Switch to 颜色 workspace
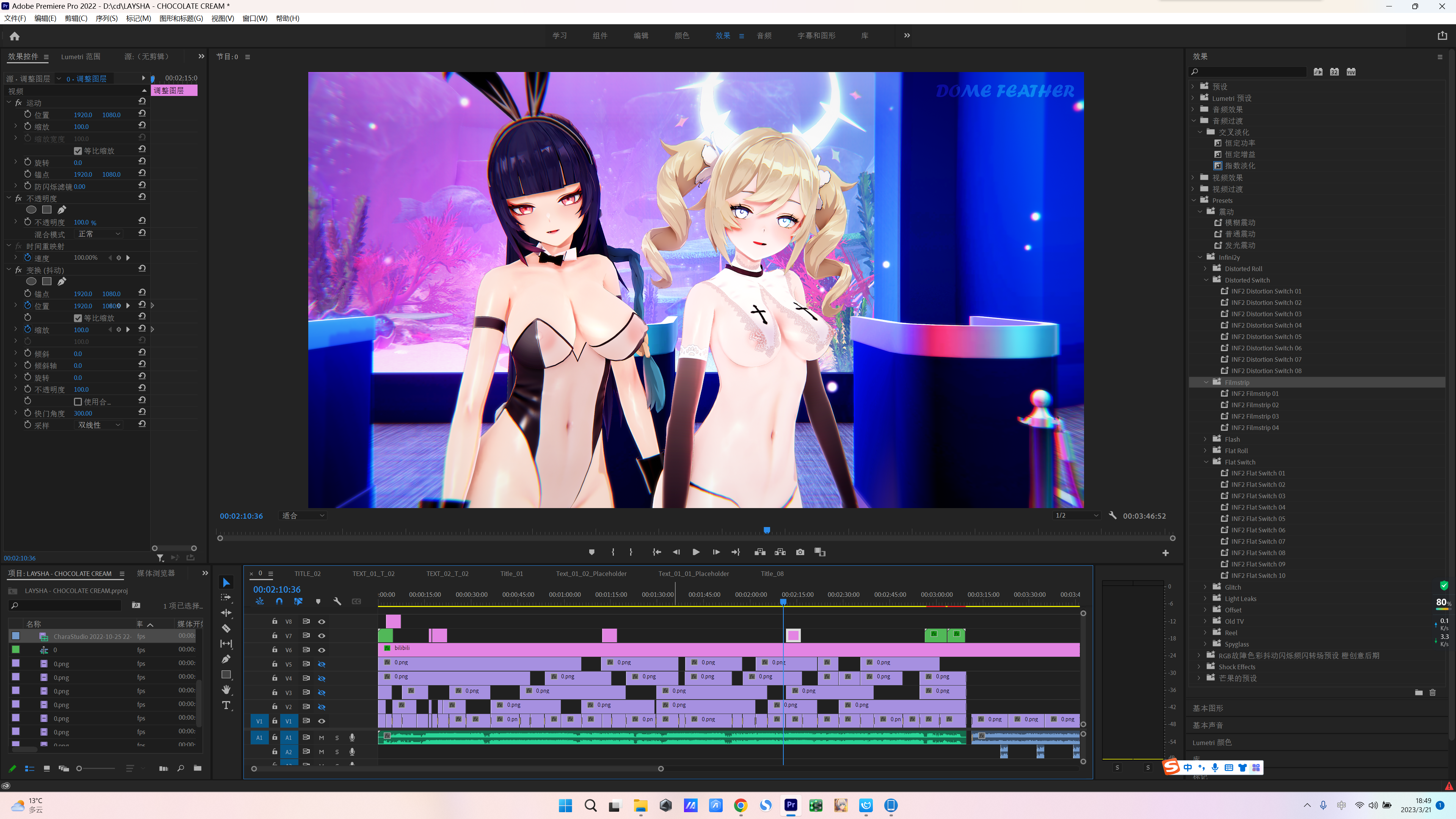The image size is (1456, 819). point(682,36)
